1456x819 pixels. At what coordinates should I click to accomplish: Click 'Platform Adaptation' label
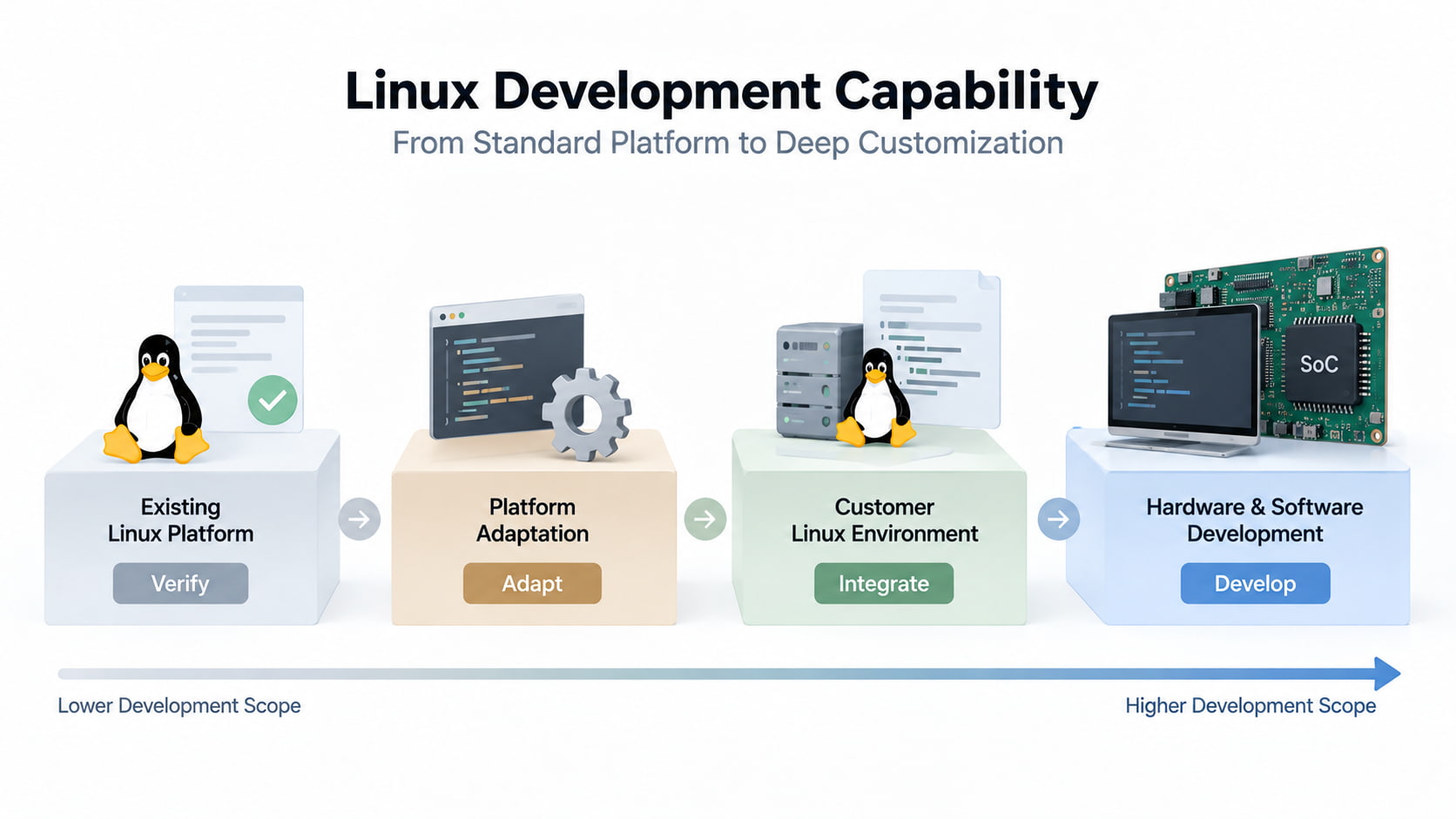(532, 520)
